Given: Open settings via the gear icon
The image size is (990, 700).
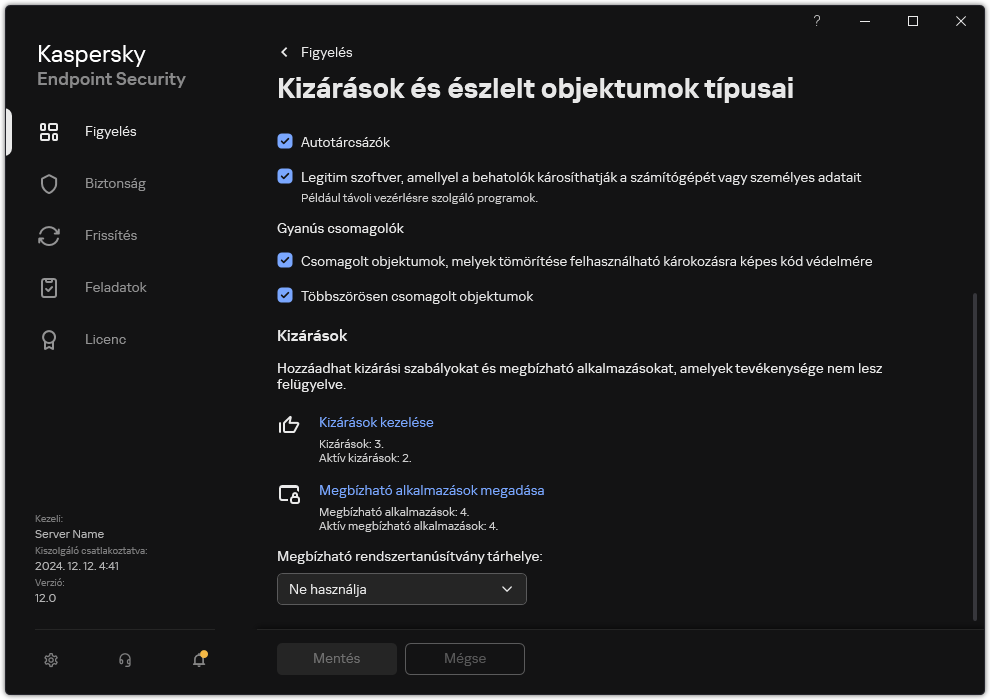Looking at the screenshot, I should (x=51, y=660).
